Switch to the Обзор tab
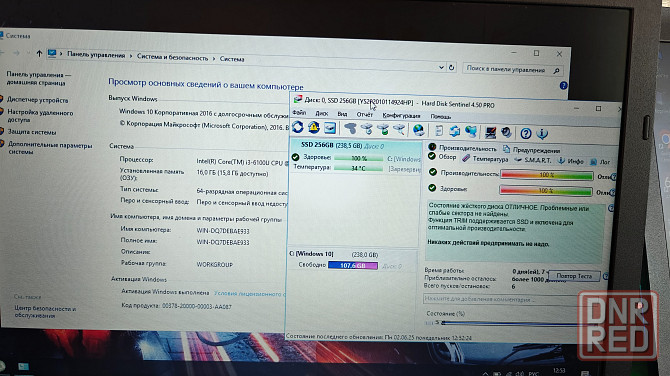This screenshot has width=670, height=376. (x=442, y=157)
